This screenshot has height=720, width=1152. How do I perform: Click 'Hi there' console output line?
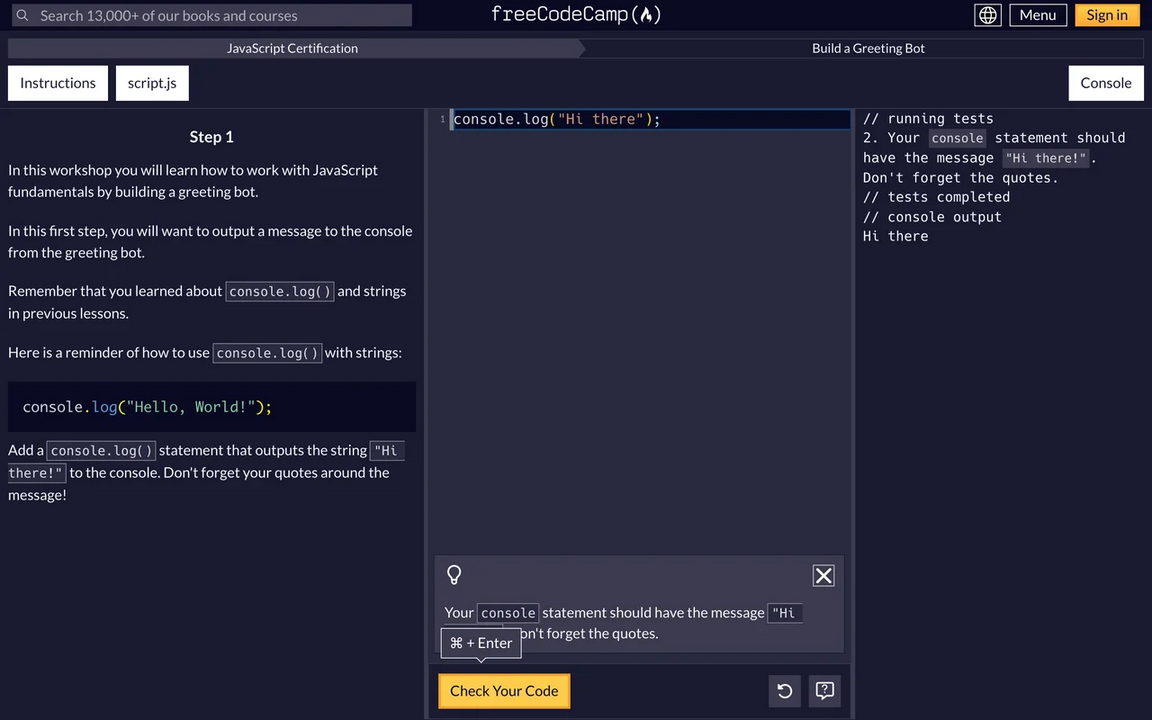coord(895,236)
